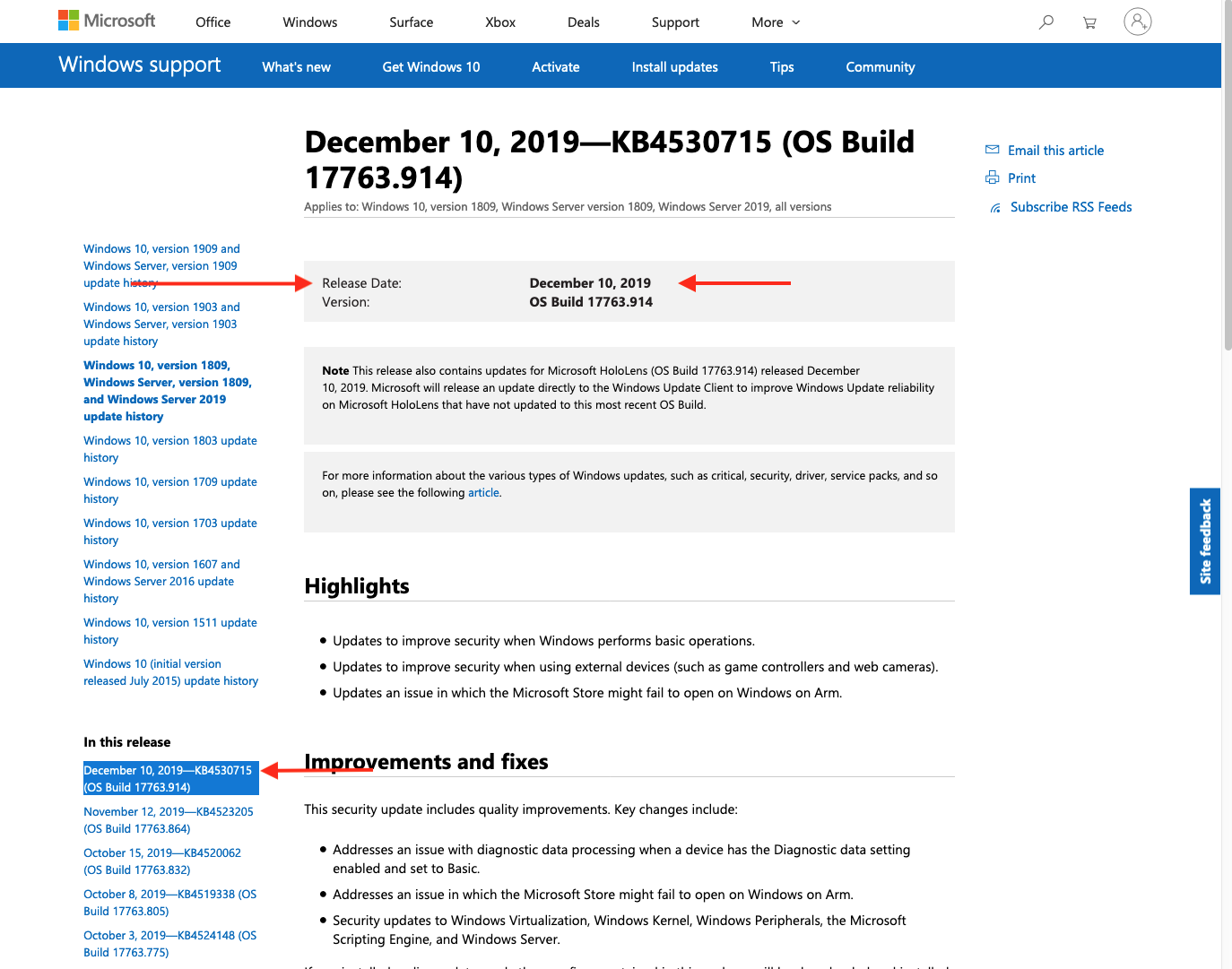
Task: Click the 'In this release' heading
Action: [127, 742]
